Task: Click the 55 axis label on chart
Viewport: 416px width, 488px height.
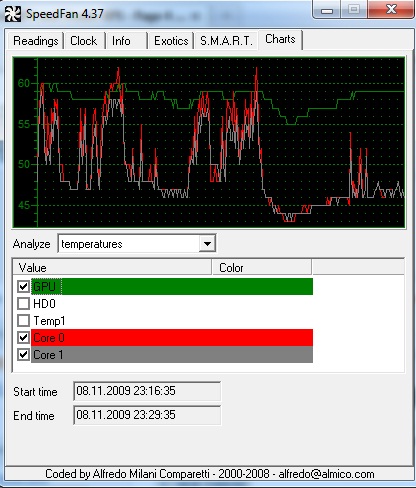Action: 24,125
